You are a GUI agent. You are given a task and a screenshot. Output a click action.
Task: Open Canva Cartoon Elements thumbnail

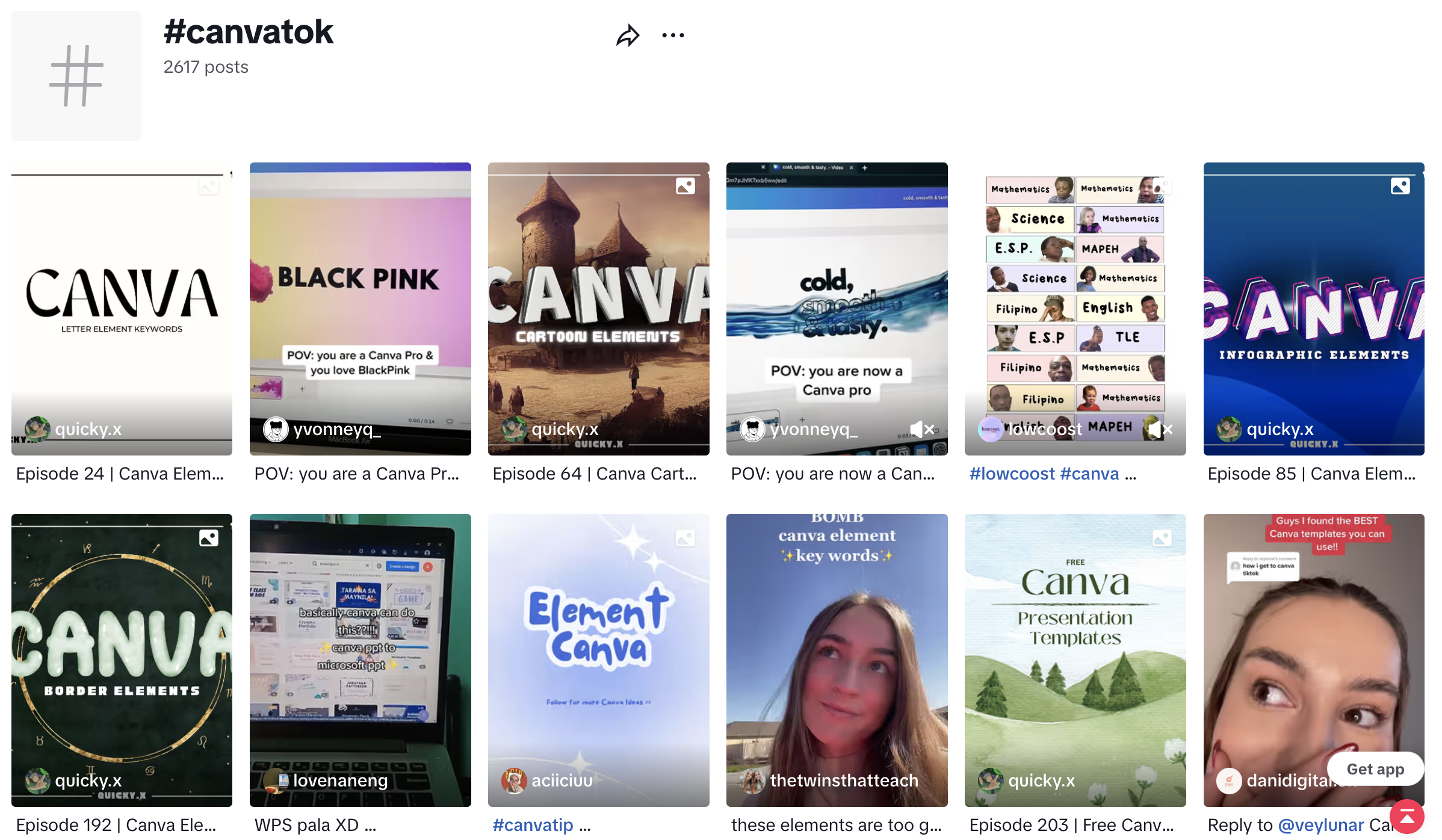598,309
